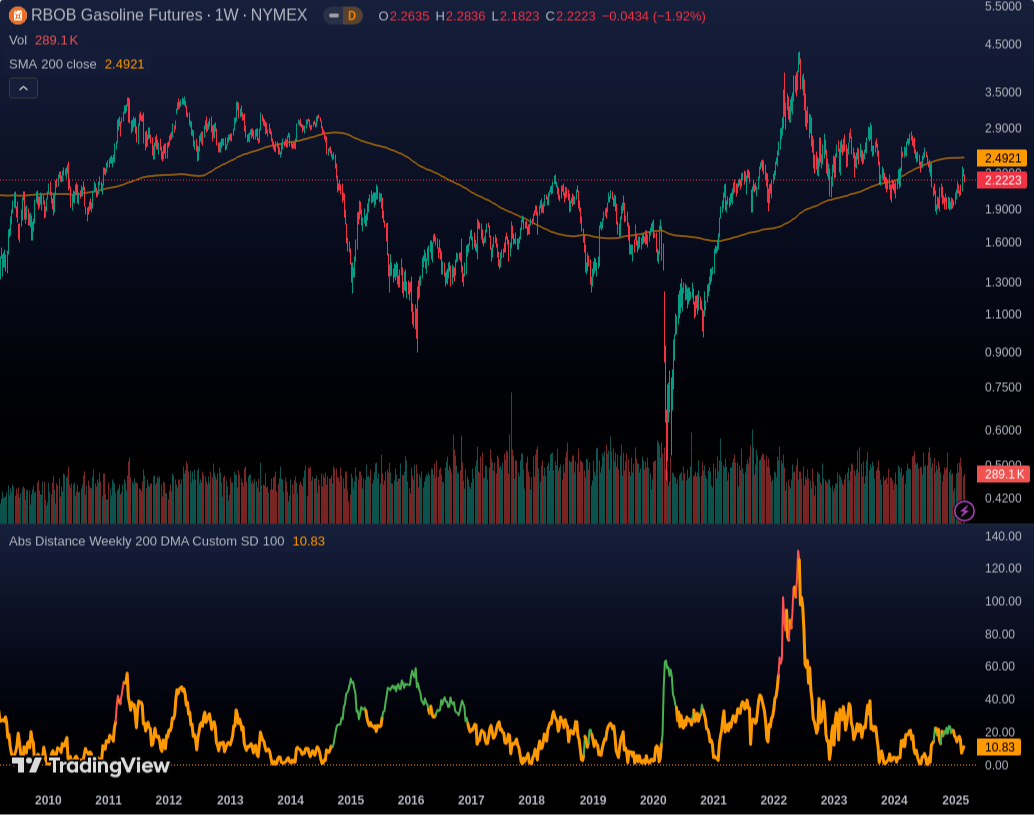Image resolution: width=1034 pixels, height=815 pixels.
Task: Click the 2016 label on time axis
Action: [x=411, y=800]
